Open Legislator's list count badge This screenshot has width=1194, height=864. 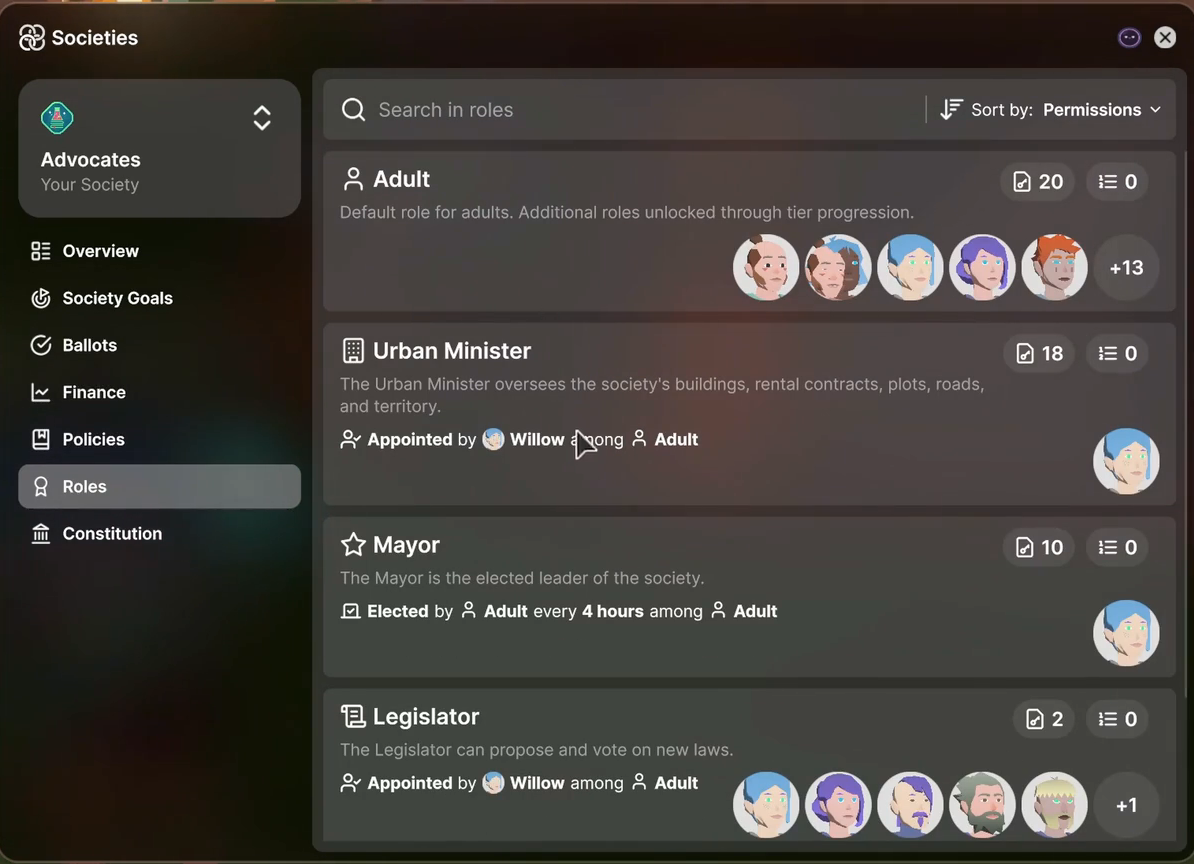(x=1117, y=719)
